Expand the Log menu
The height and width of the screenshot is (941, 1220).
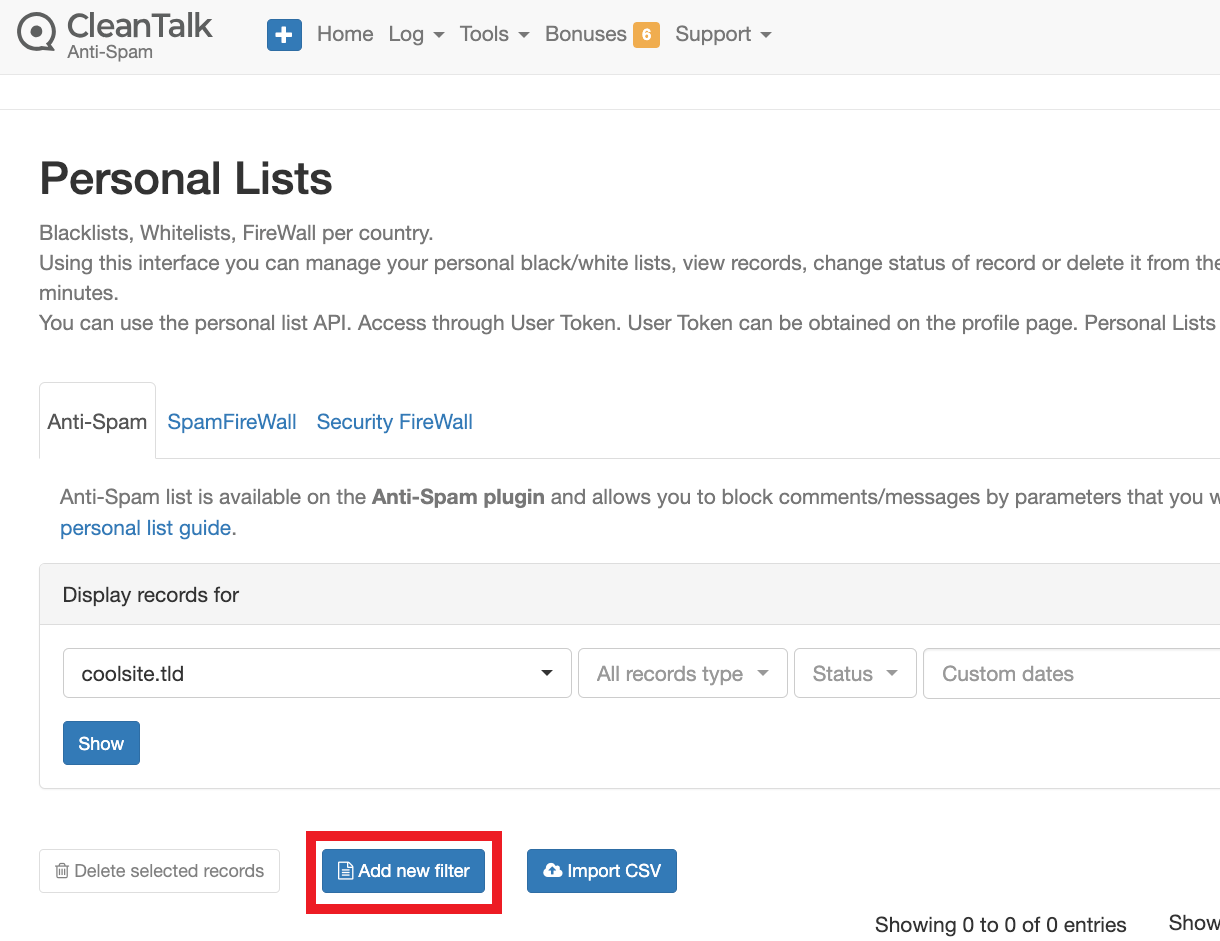(416, 34)
